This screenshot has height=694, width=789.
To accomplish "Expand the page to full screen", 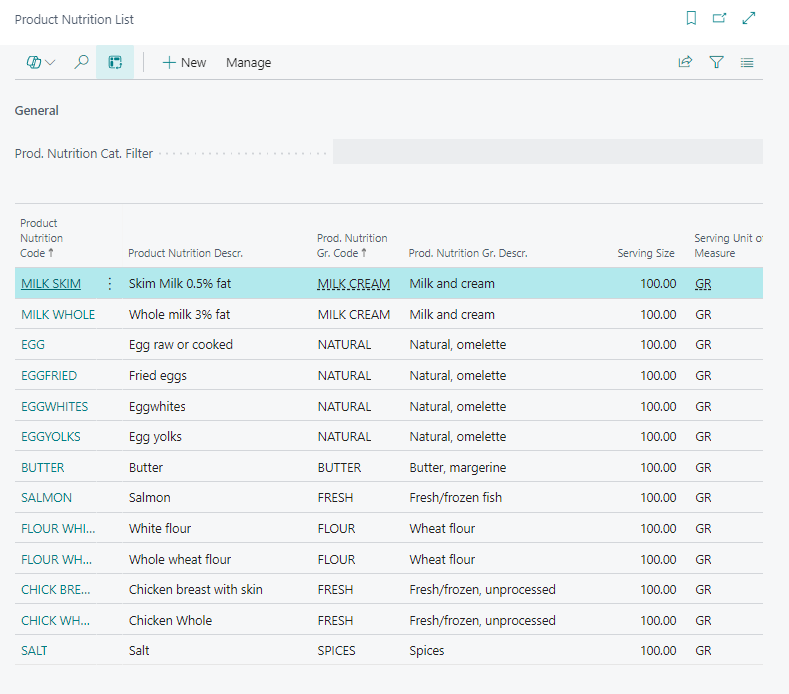I will click(749, 18).
